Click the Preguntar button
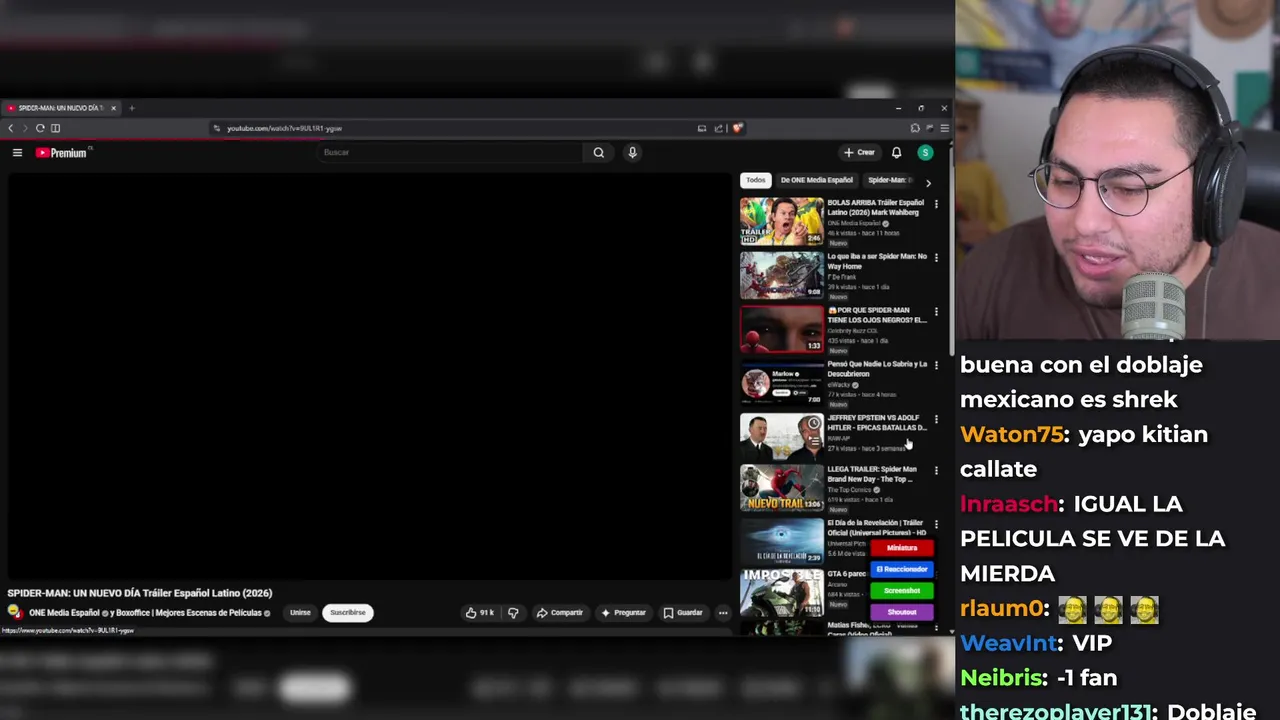The width and height of the screenshot is (1280, 720). 624,613
